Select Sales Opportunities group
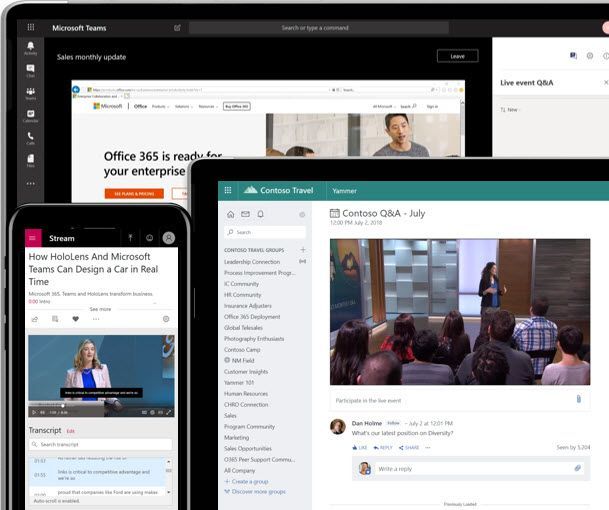The height and width of the screenshot is (510, 609). point(248,448)
